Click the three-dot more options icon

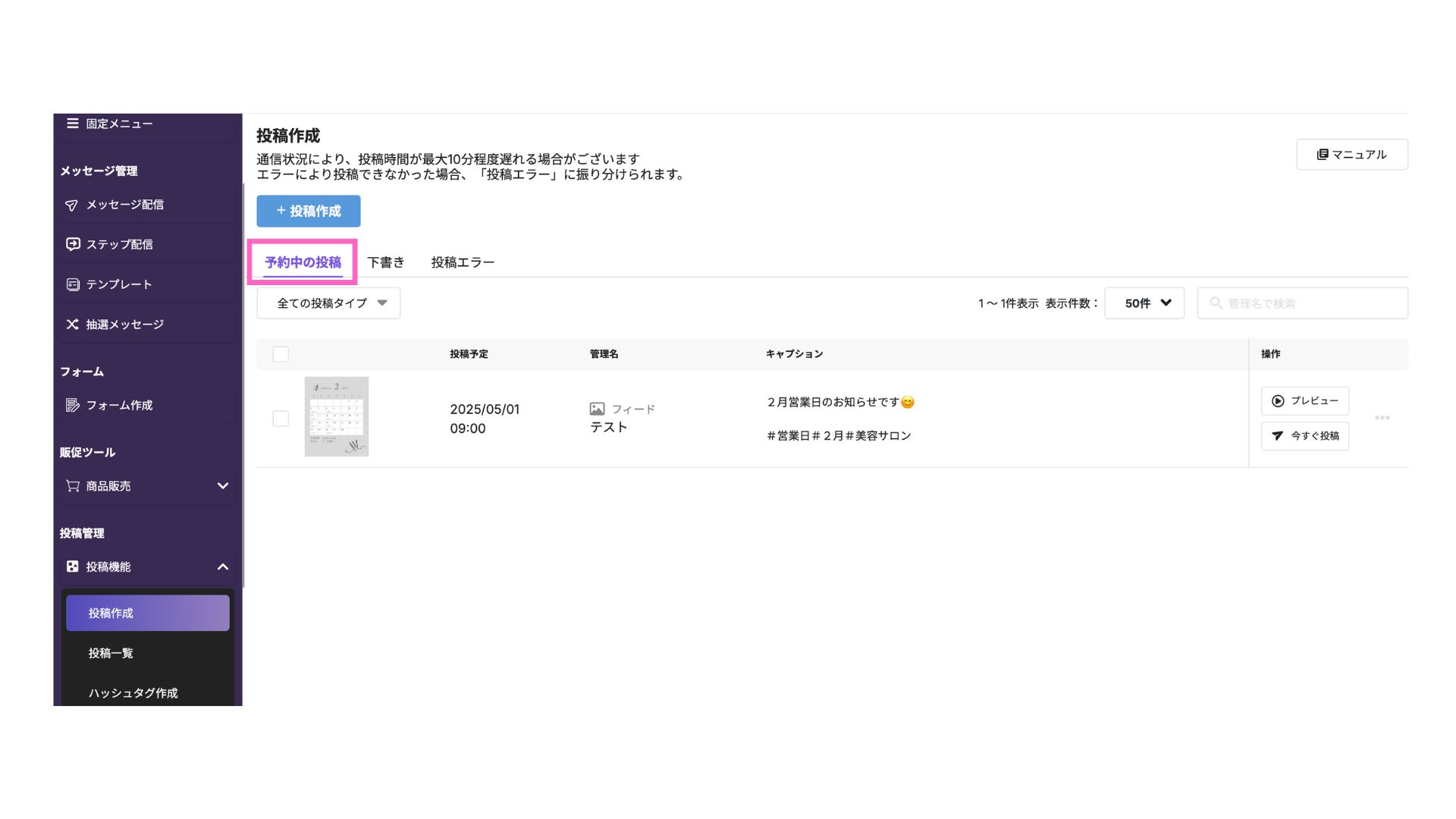1382,418
